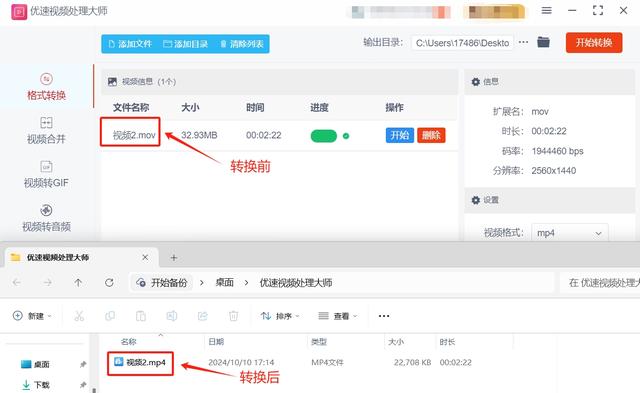This screenshot has width=640, height=393.
Task: Click 优速视频处理大师 breadcrumb in address bar
Action: point(296,283)
